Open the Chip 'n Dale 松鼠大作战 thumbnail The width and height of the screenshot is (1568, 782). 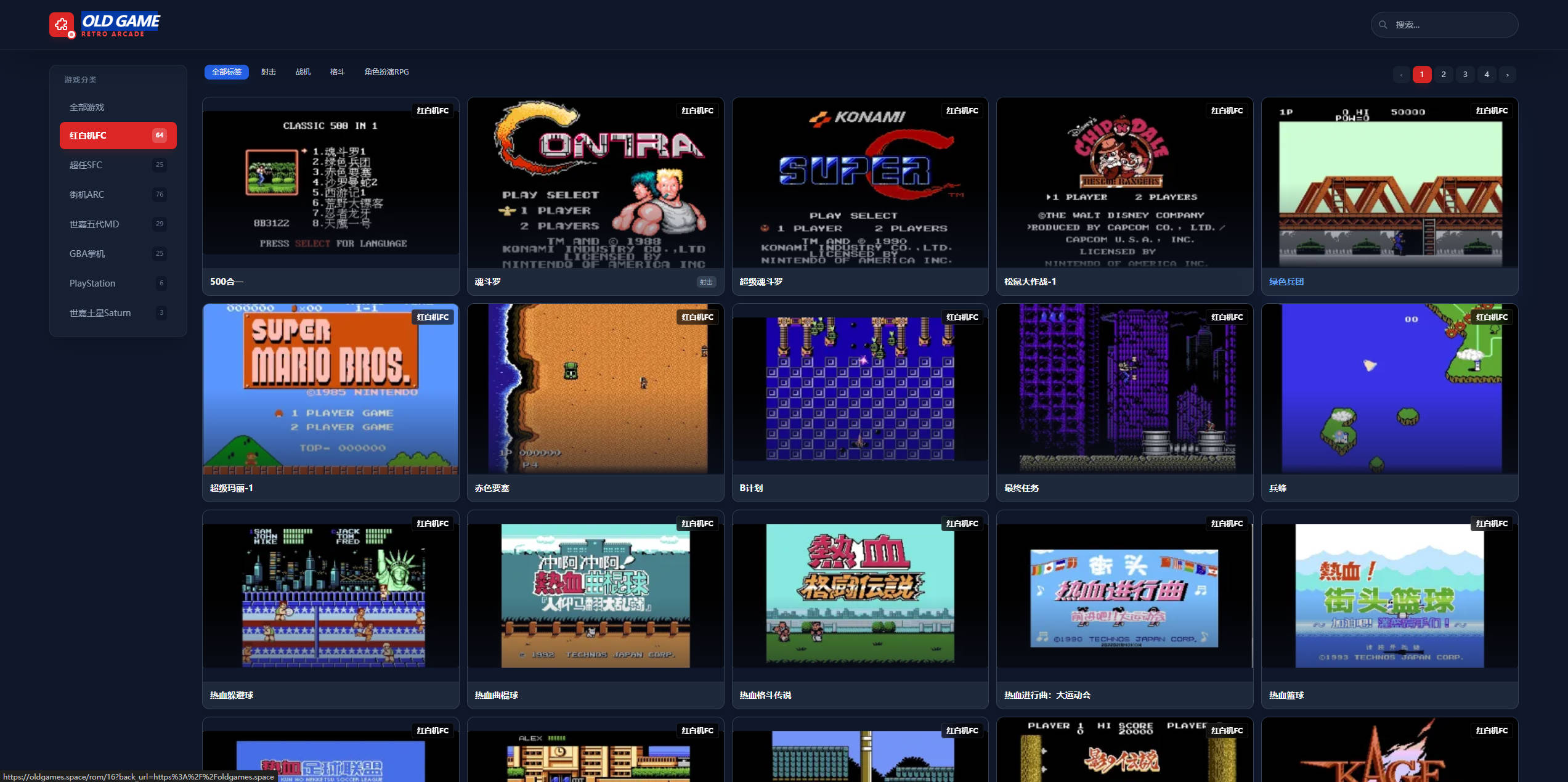click(x=1125, y=182)
